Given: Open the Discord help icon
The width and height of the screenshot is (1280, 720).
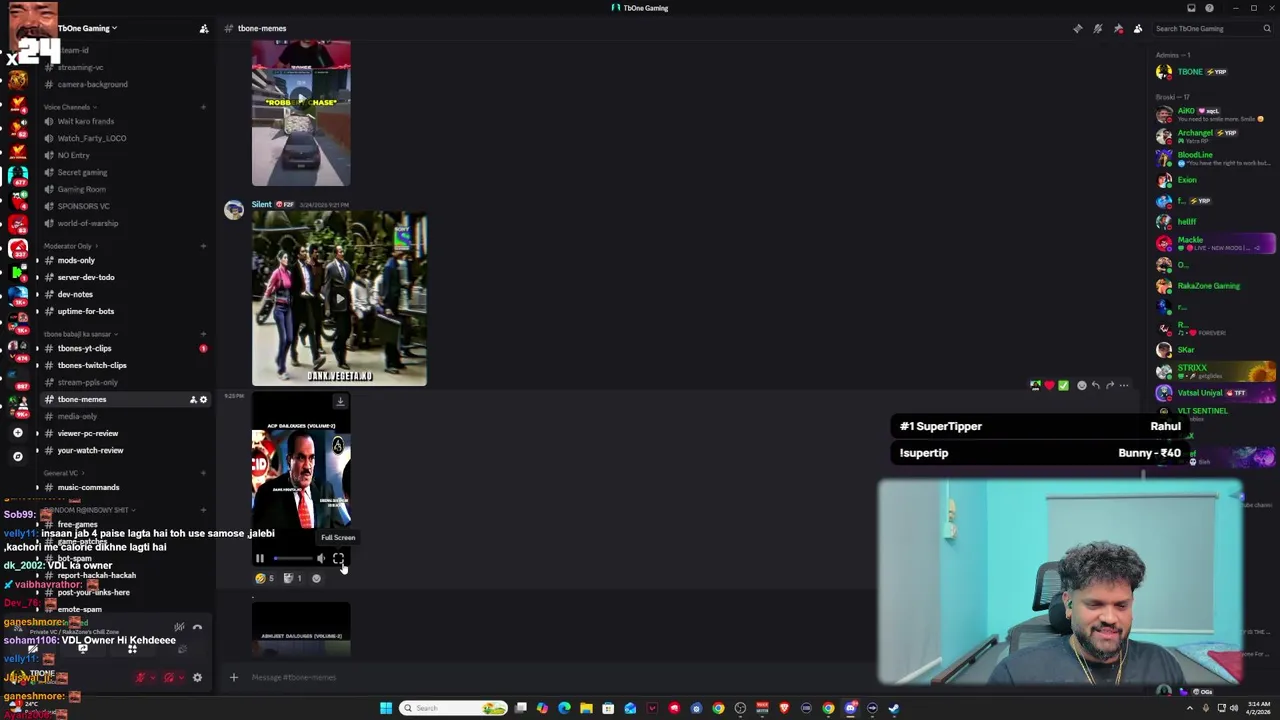Looking at the screenshot, I should [1209, 8].
